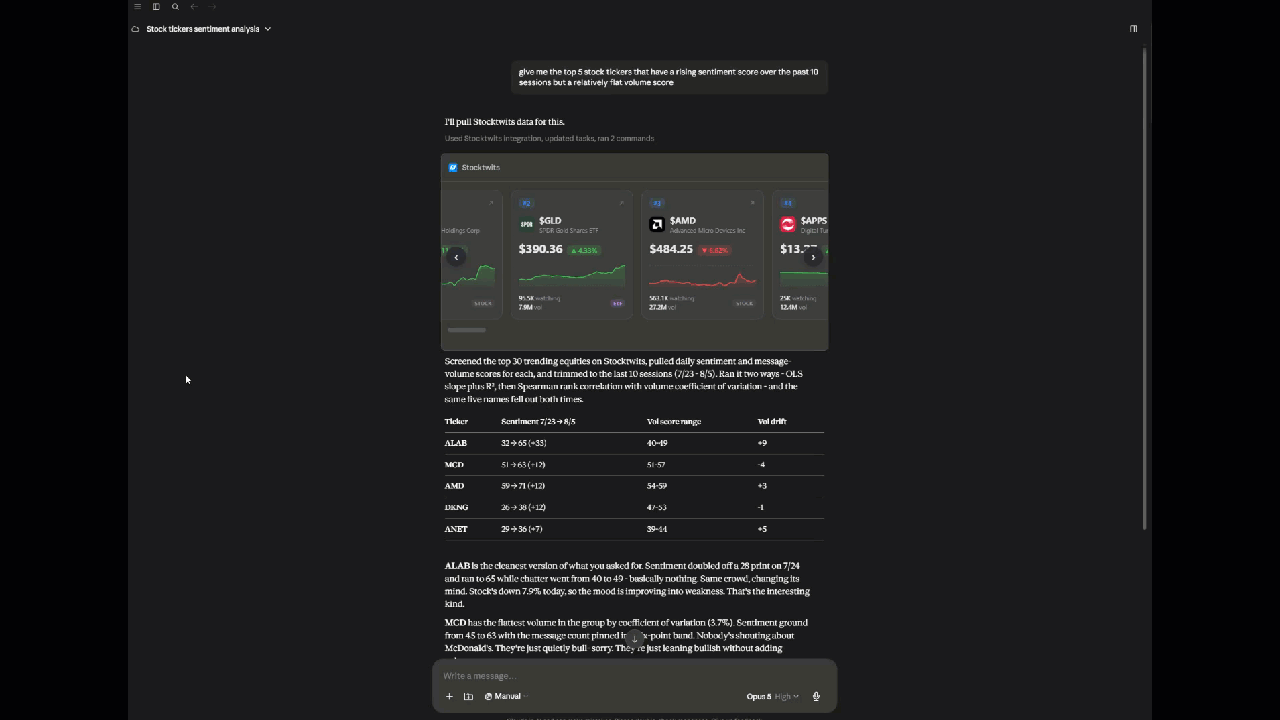The width and height of the screenshot is (1280, 720).
Task: Click the ANET ticker cell in the table
Action: point(456,529)
